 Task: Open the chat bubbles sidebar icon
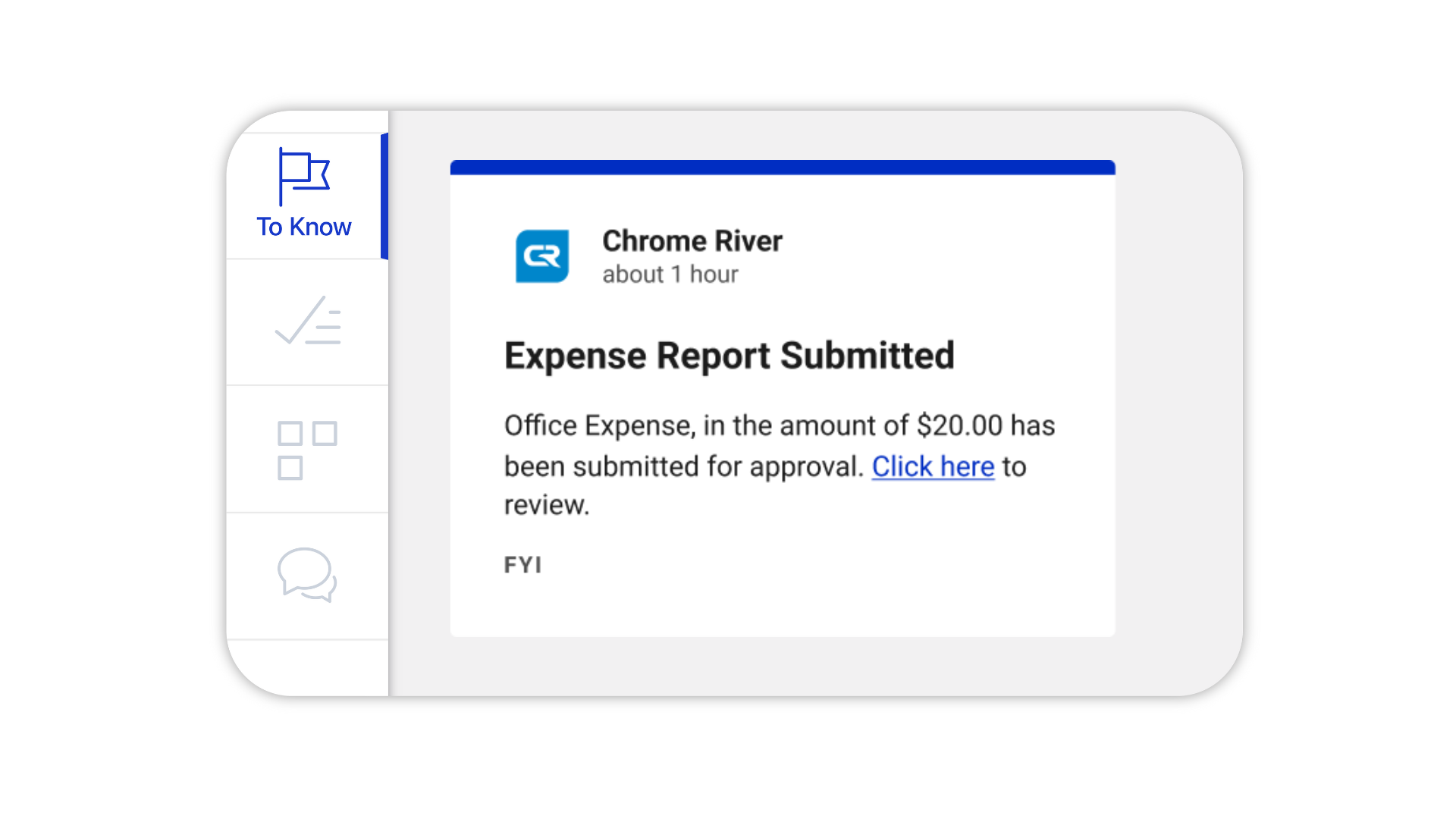tap(307, 575)
